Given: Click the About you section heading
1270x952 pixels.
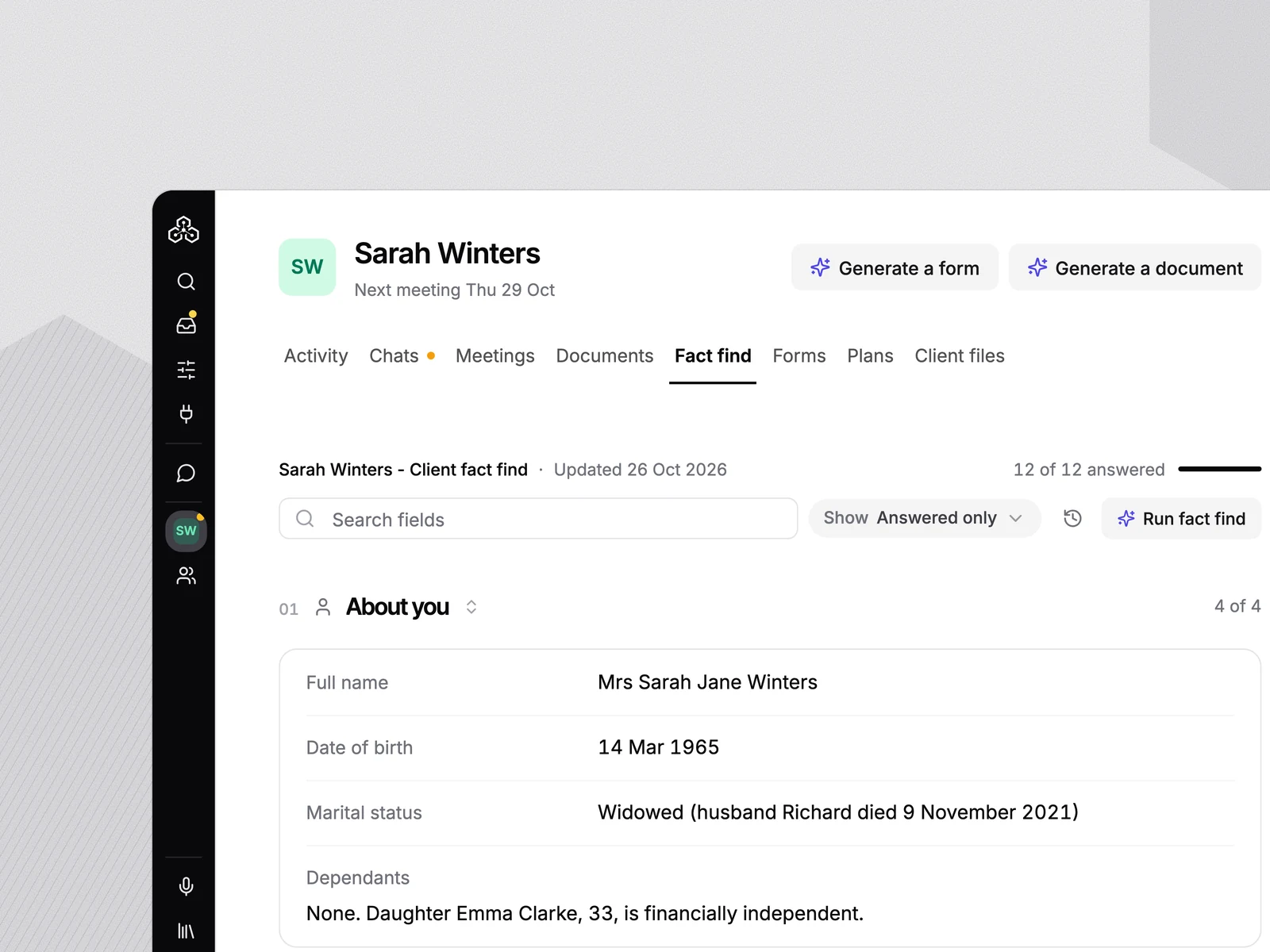Looking at the screenshot, I should pos(397,607).
